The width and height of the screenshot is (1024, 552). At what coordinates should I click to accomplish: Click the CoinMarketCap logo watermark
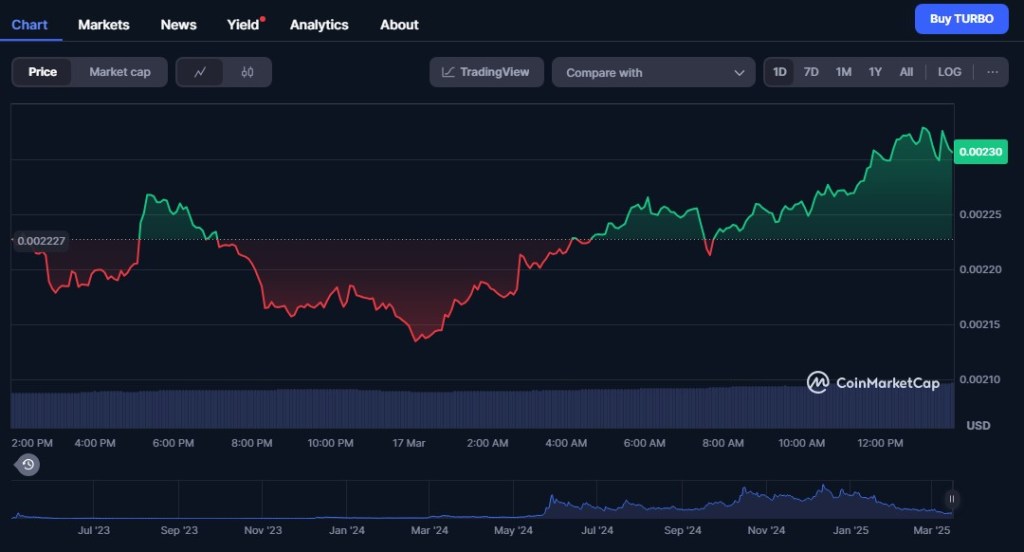tap(874, 382)
